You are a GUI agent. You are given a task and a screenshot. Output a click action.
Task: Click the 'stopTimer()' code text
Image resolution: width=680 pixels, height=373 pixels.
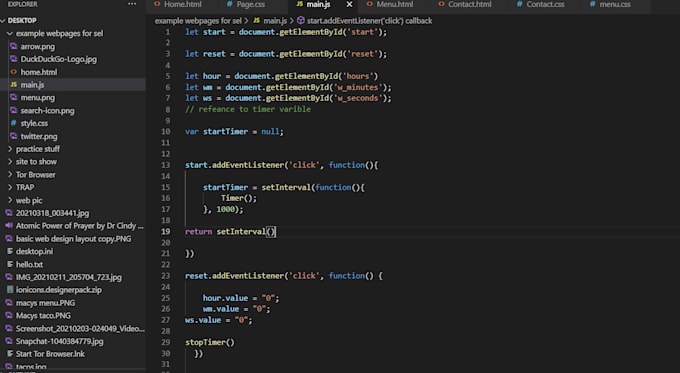point(210,342)
